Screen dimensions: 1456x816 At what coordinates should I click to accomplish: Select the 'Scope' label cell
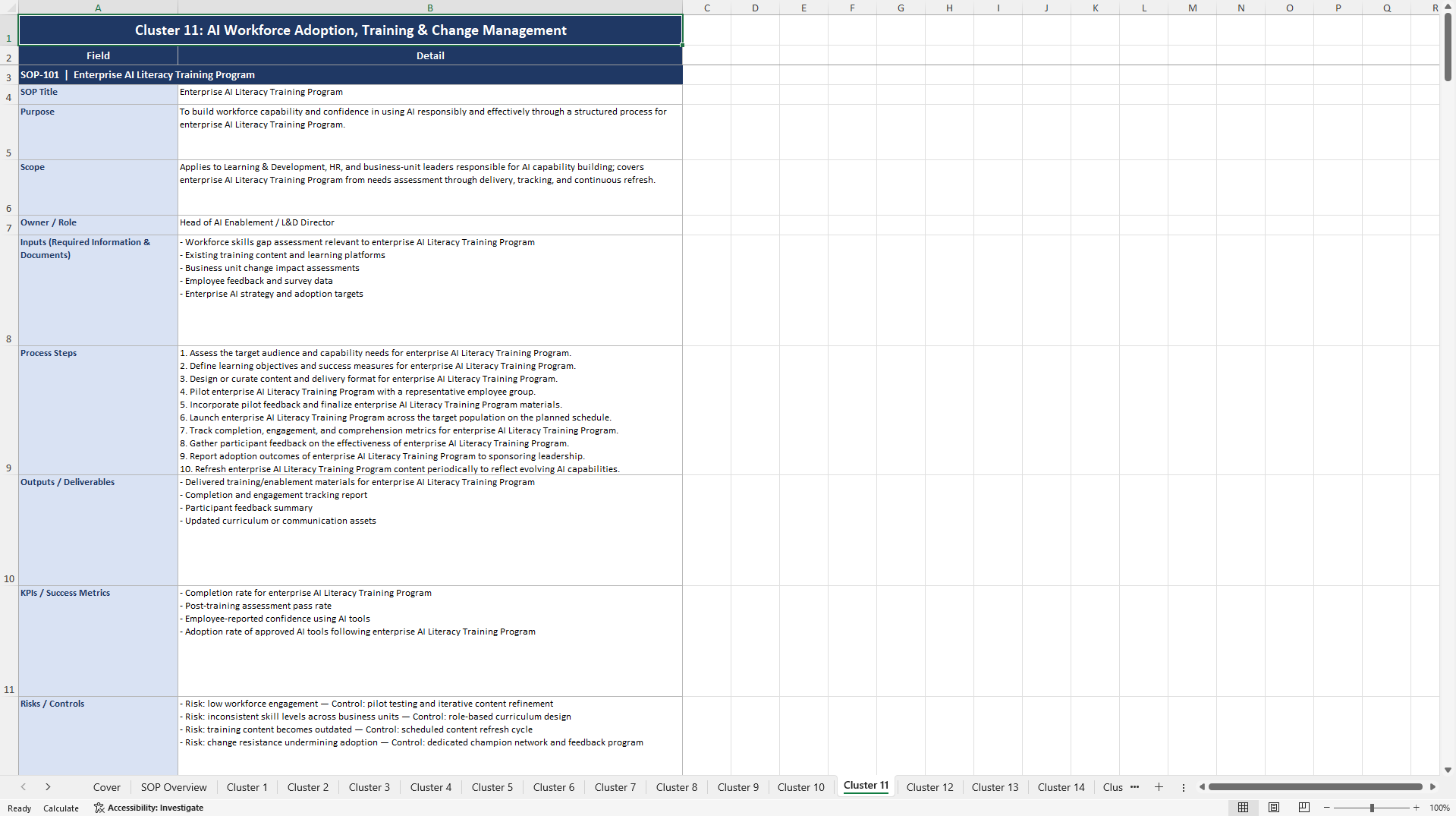(x=98, y=187)
